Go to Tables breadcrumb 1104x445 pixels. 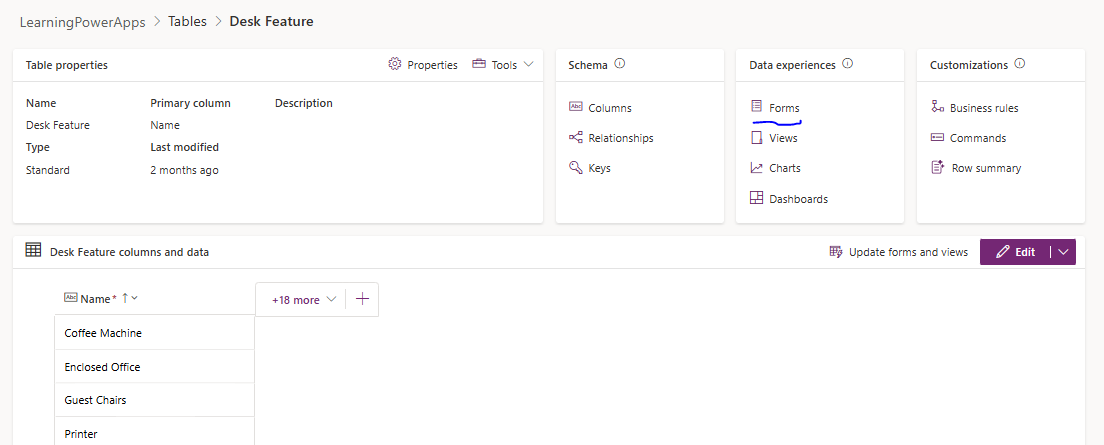(187, 21)
